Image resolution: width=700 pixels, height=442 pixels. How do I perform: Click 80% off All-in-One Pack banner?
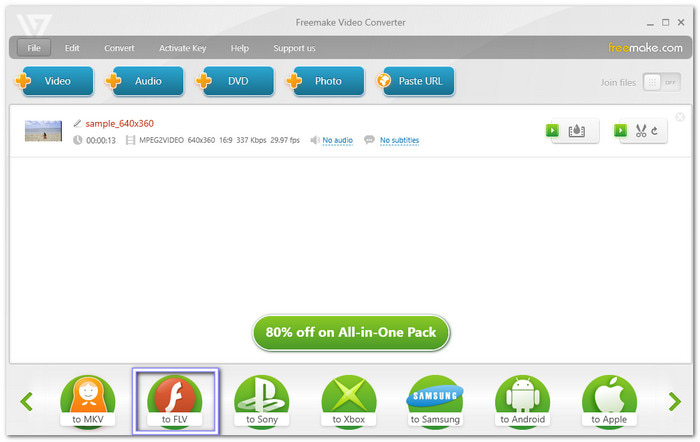350,333
